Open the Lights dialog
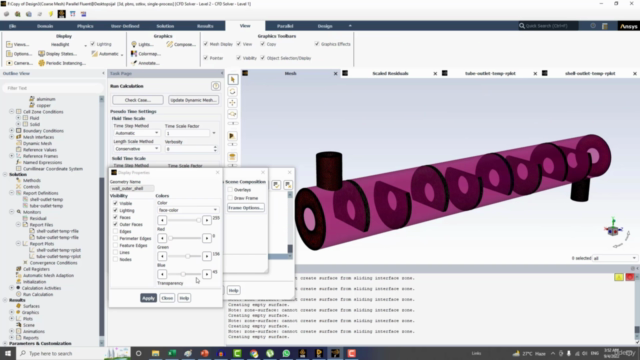Image resolution: width=640 pixels, height=360 pixels. click(x=142, y=44)
